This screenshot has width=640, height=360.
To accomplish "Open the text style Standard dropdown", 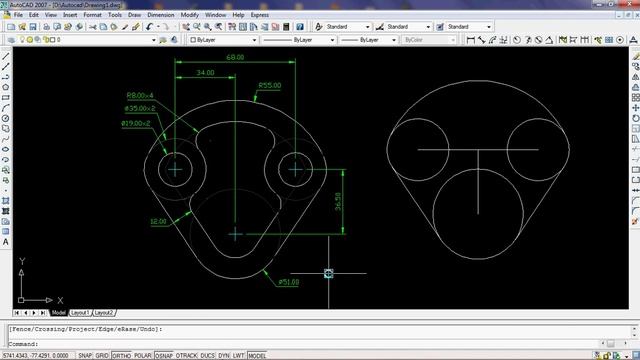I will (367, 27).
